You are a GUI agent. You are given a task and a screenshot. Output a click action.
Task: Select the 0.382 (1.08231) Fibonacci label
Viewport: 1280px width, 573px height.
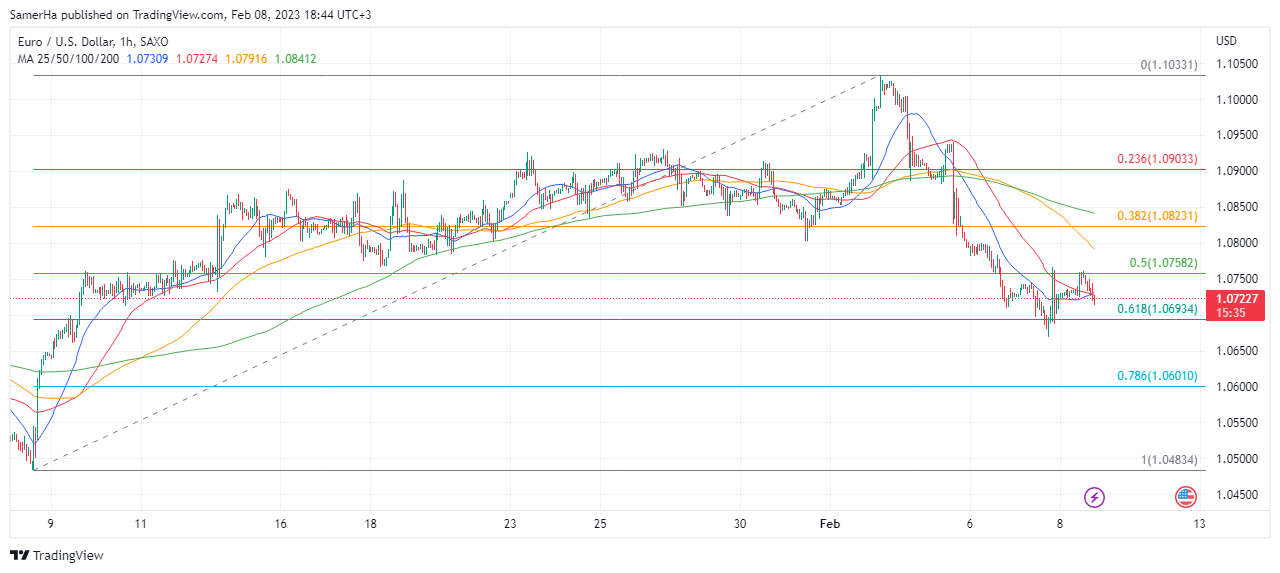click(1157, 215)
